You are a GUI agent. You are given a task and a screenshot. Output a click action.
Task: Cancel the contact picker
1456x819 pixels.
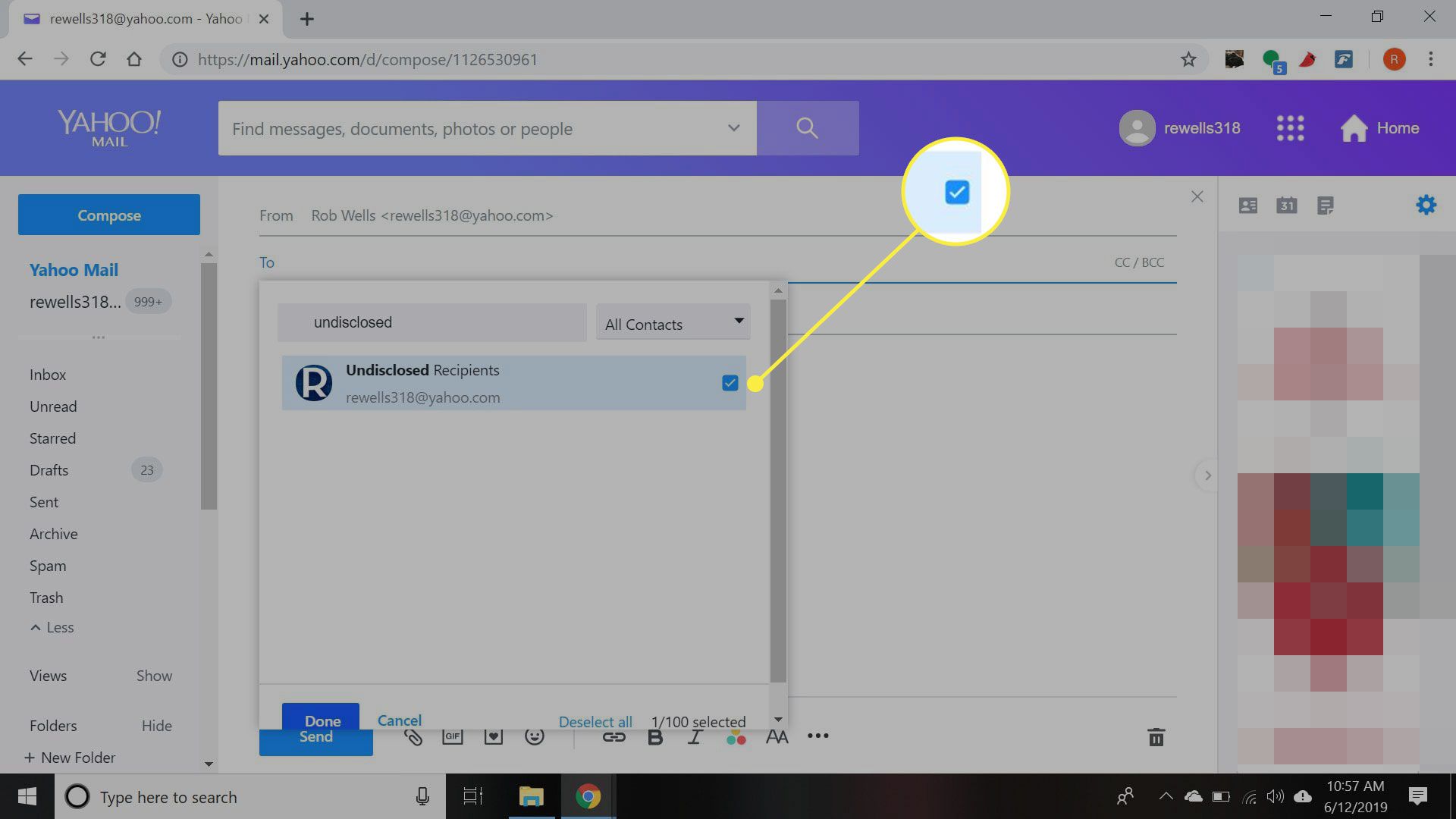coord(400,720)
